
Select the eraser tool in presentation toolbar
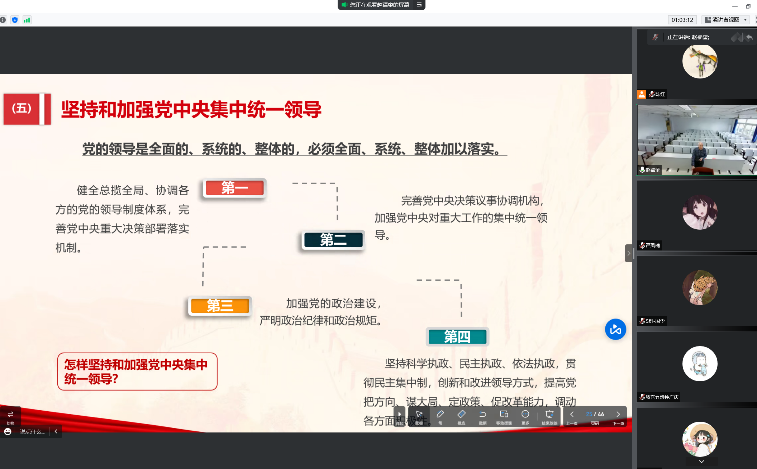462,414
